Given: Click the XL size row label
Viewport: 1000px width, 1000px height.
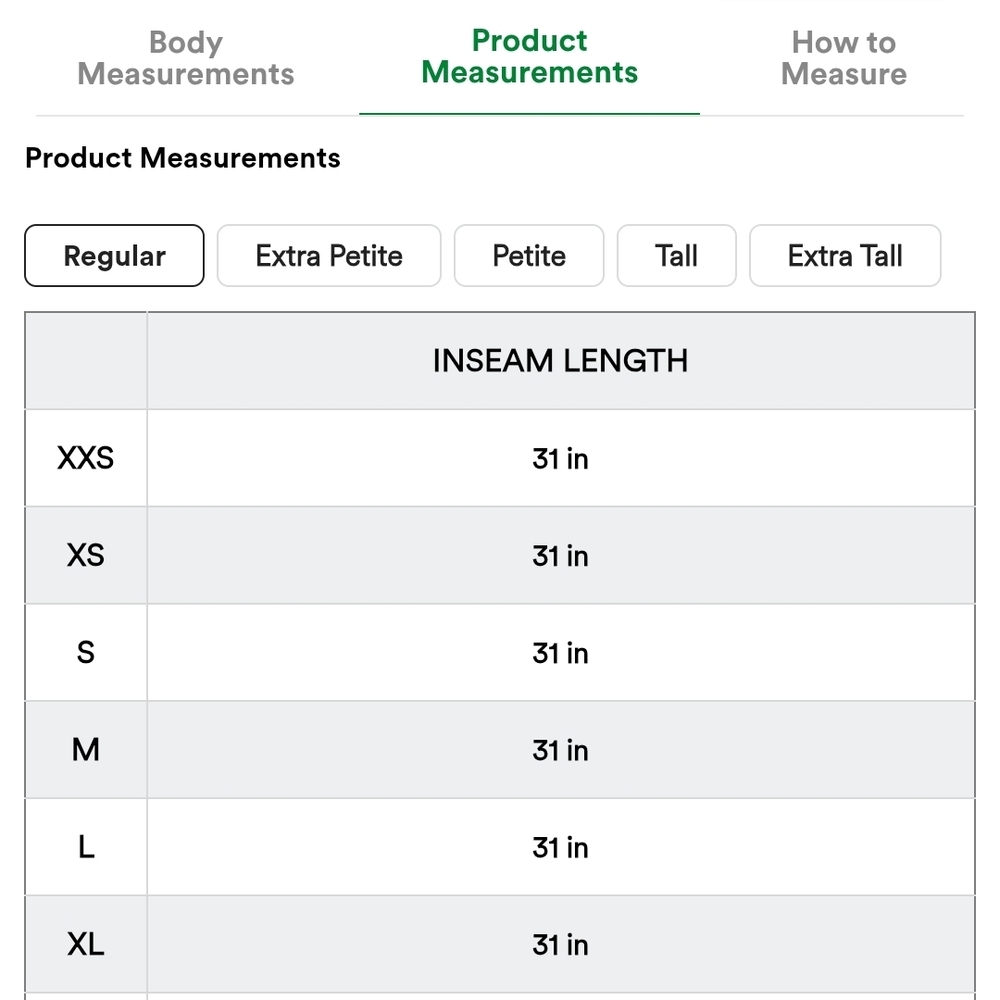Looking at the screenshot, I should tap(85, 944).
